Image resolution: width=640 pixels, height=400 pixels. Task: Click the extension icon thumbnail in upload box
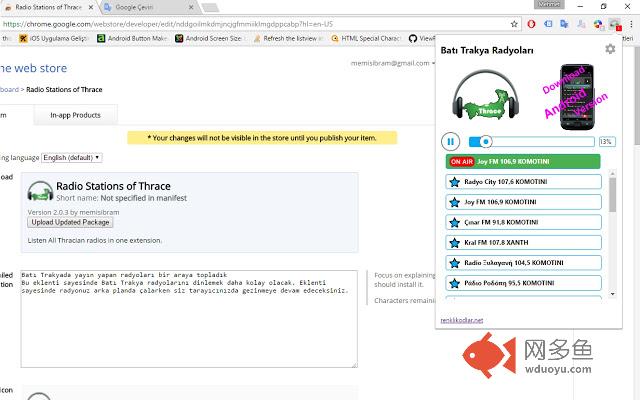click(40, 191)
